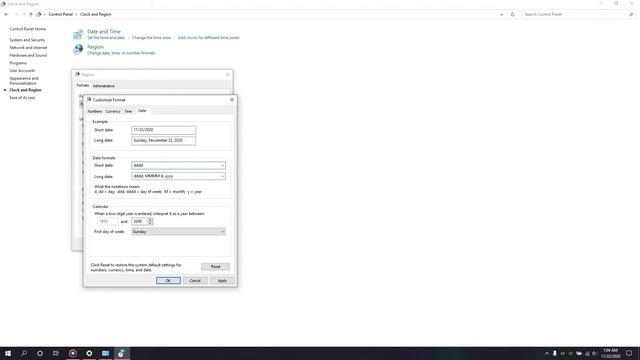Click the Short date example field
This screenshot has width=640, height=360.
pyautogui.click(x=163, y=130)
